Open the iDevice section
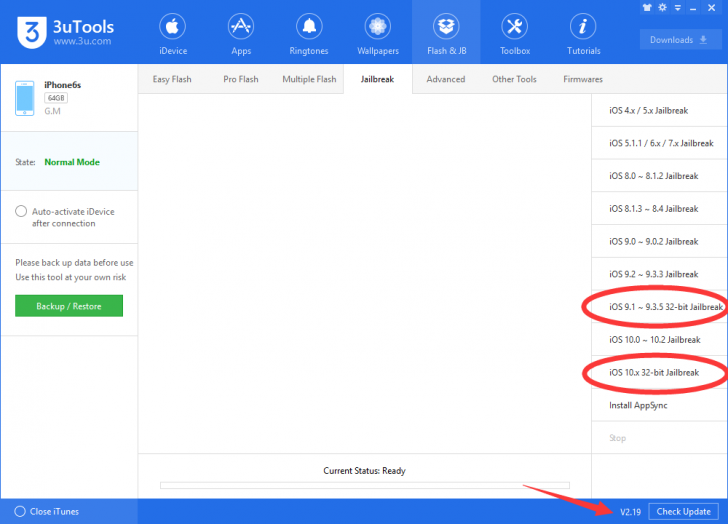The height and width of the screenshot is (524, 728). coord(173,34)
